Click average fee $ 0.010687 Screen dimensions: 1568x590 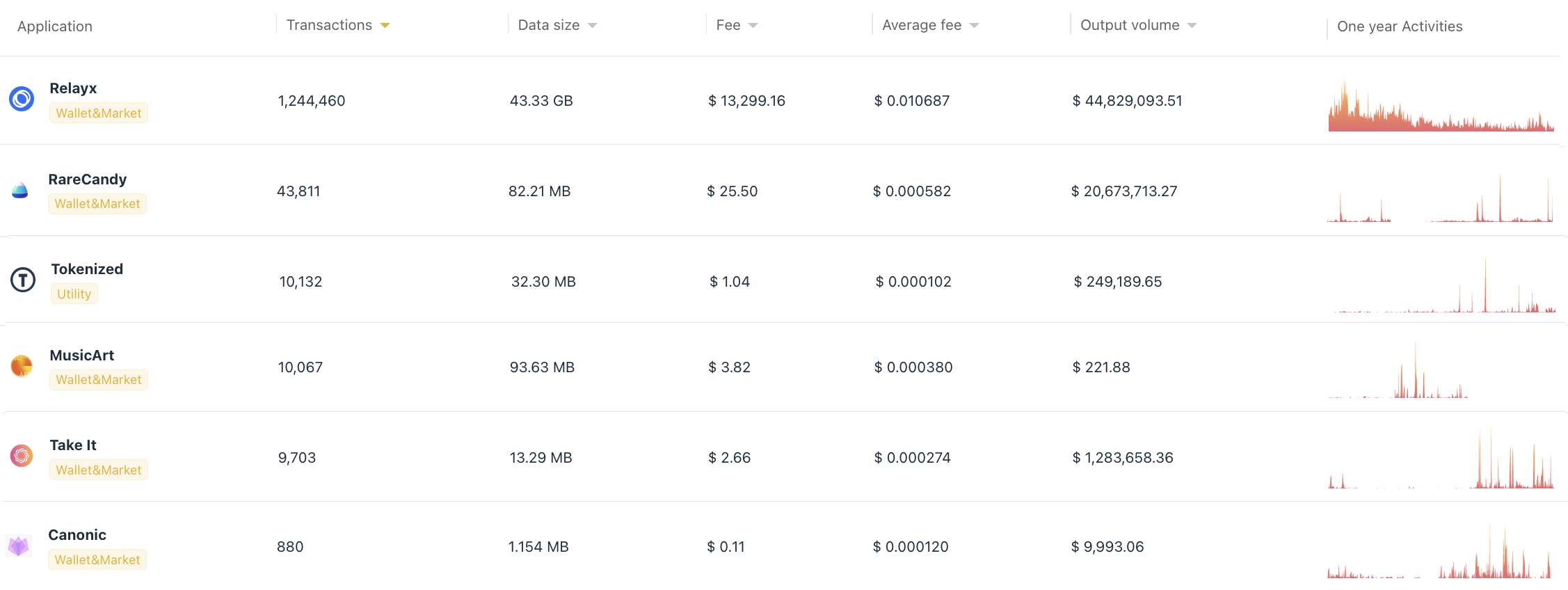tap(911, 101)
